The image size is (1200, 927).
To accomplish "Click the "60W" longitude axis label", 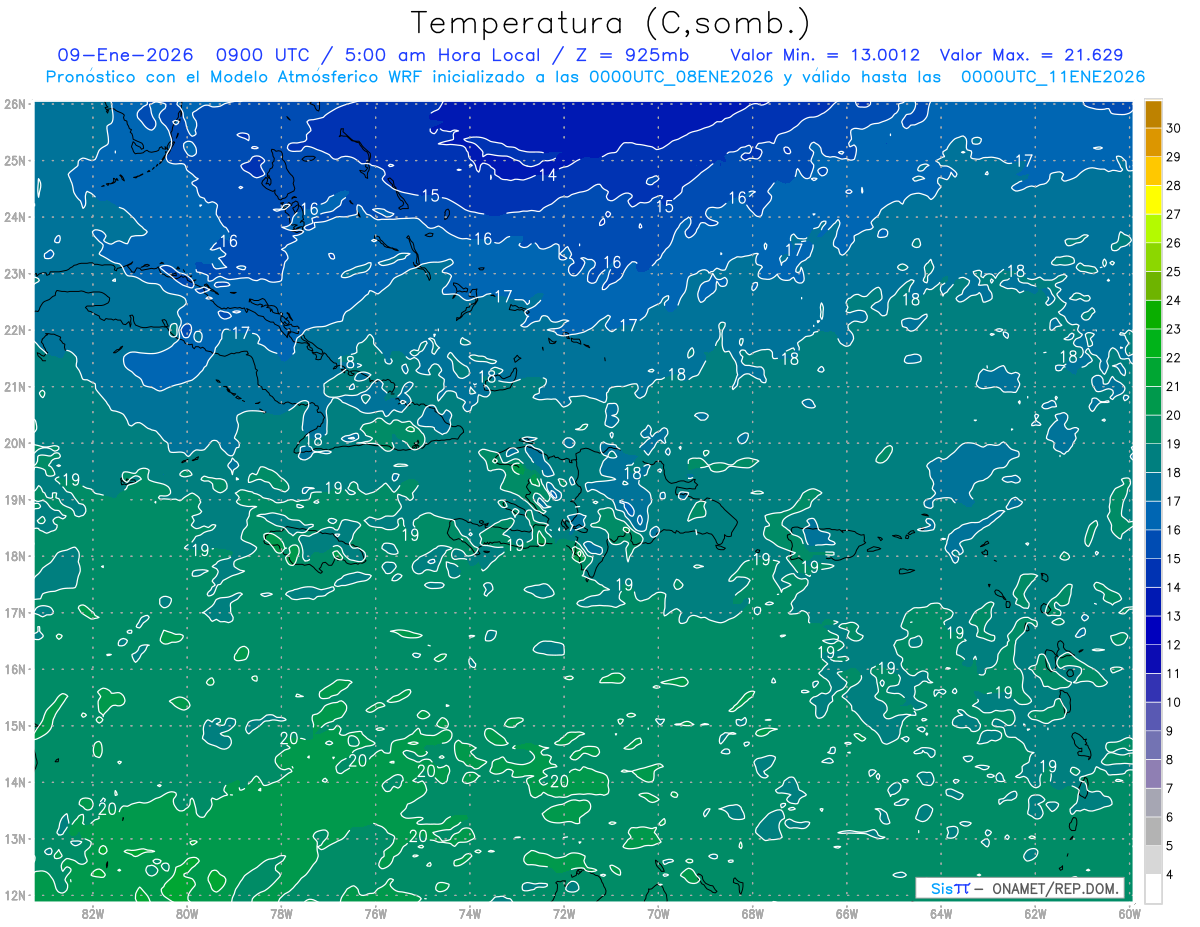I will pos(1128,913).
